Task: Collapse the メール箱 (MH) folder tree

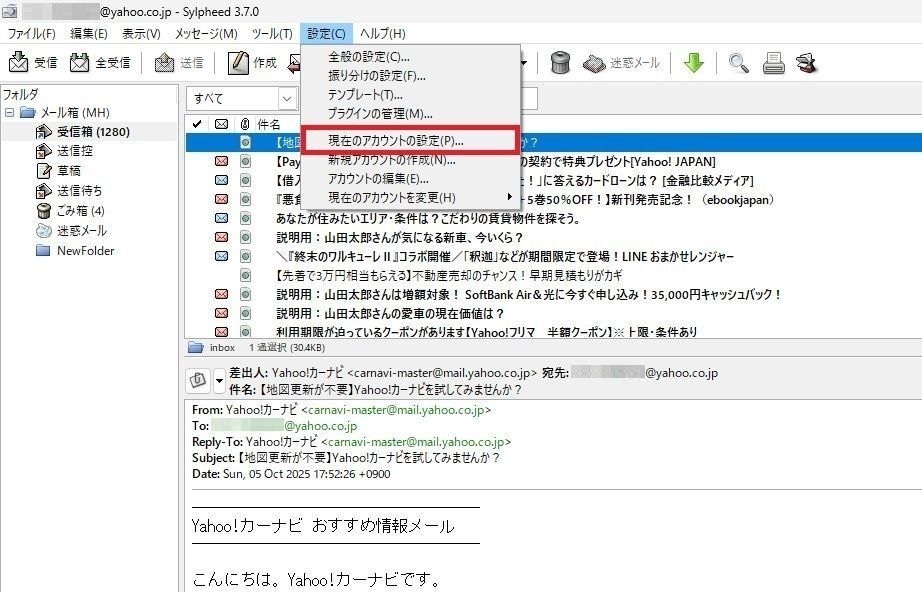Action: coord(9,112)
